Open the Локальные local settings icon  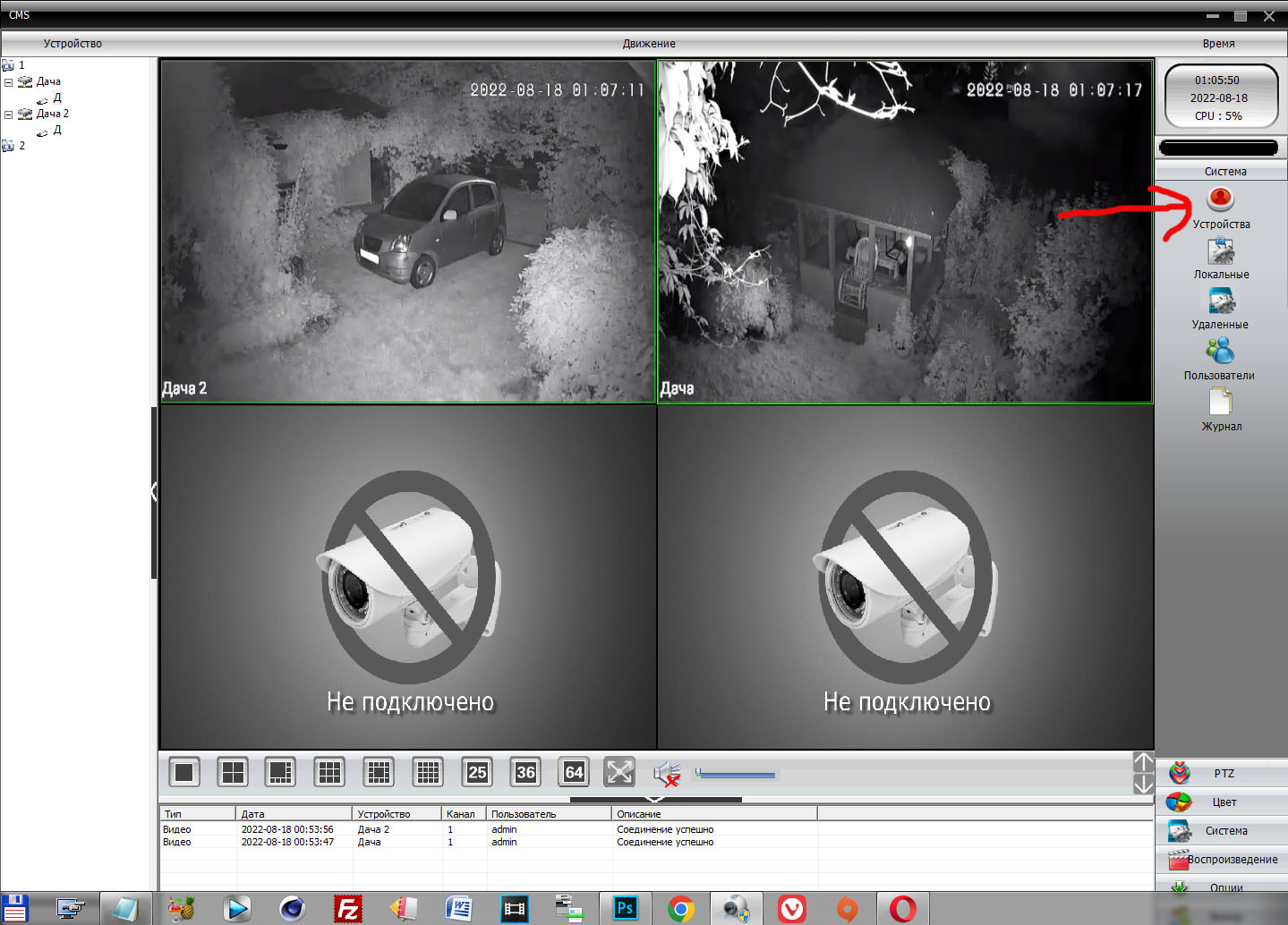(x=1220, y=252)
